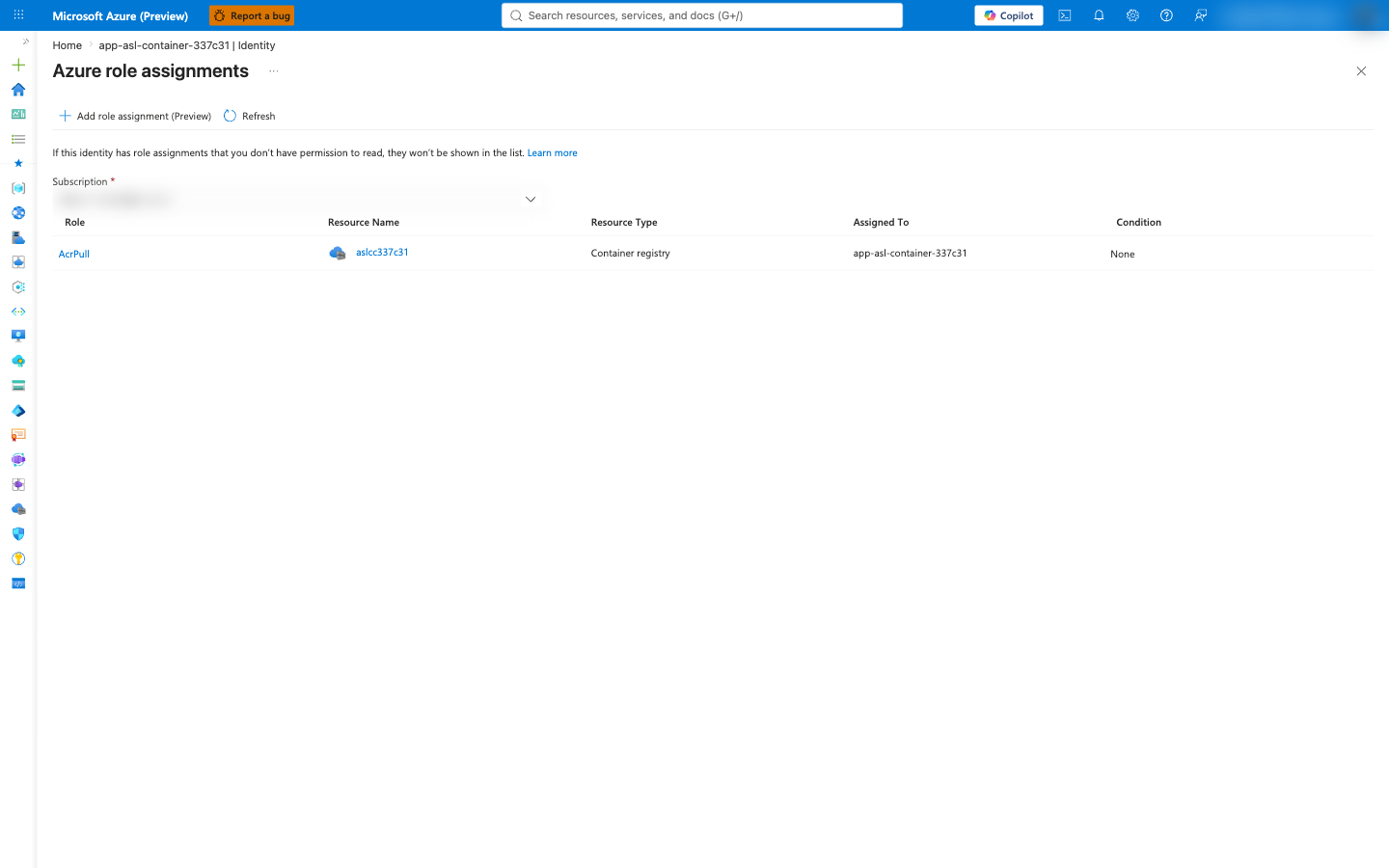Click the Virtual machines monitor icon in sidebar
The width and height of the screenshot is (1389, 868).
click(x=18, y=336)
